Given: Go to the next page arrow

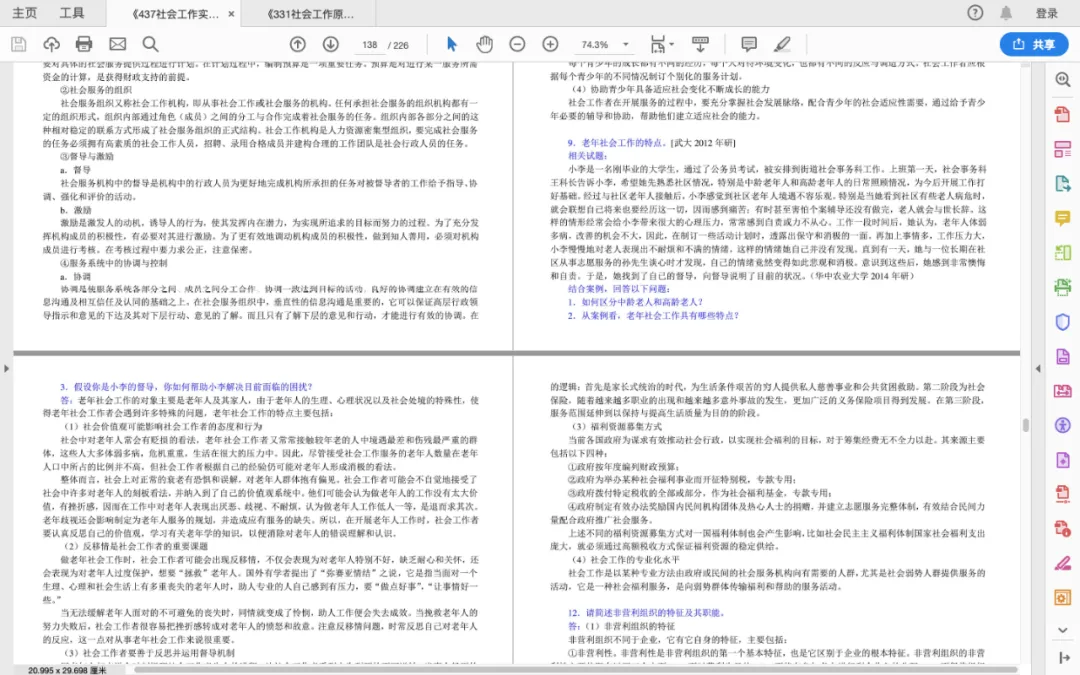Looking at the screenshot, I should [331, 44].
